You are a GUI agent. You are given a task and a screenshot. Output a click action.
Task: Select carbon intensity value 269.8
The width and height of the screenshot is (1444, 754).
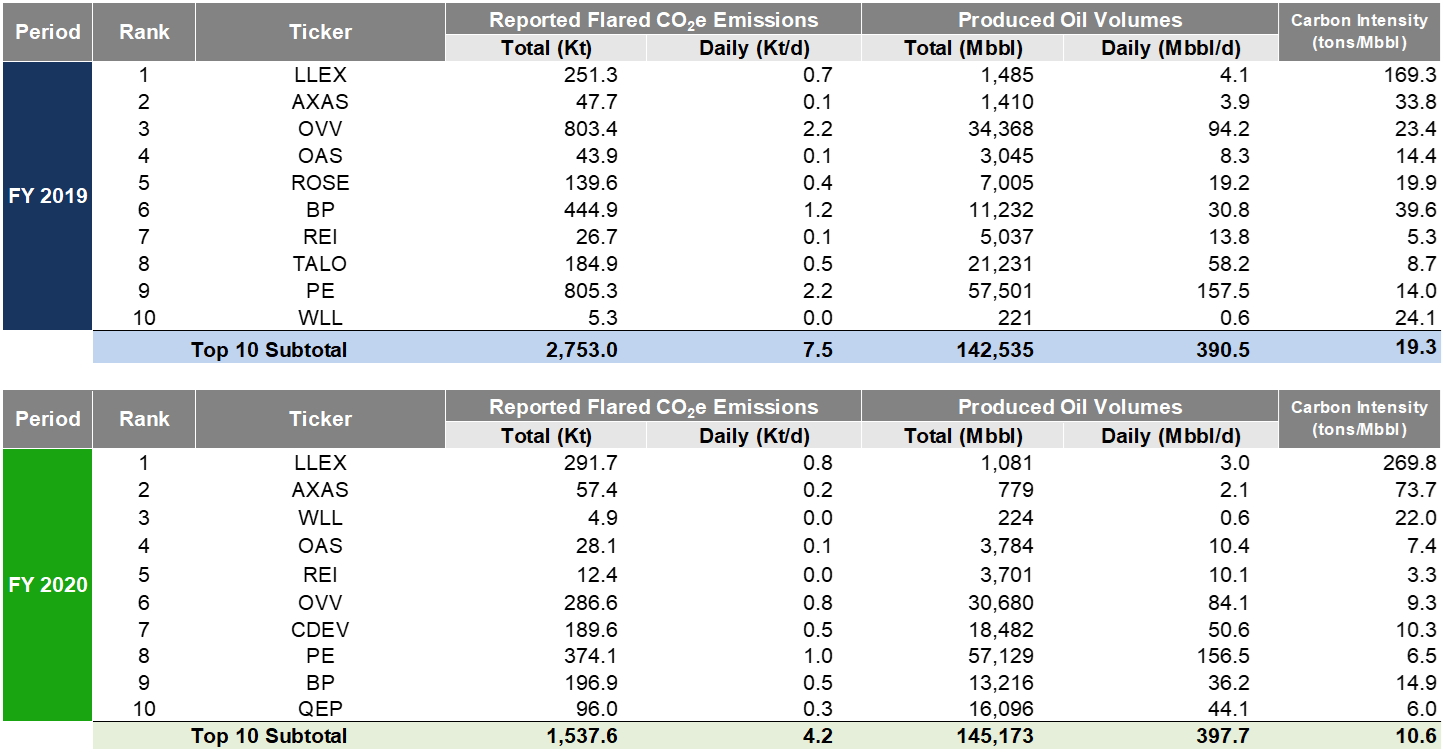click(1410, 463)
